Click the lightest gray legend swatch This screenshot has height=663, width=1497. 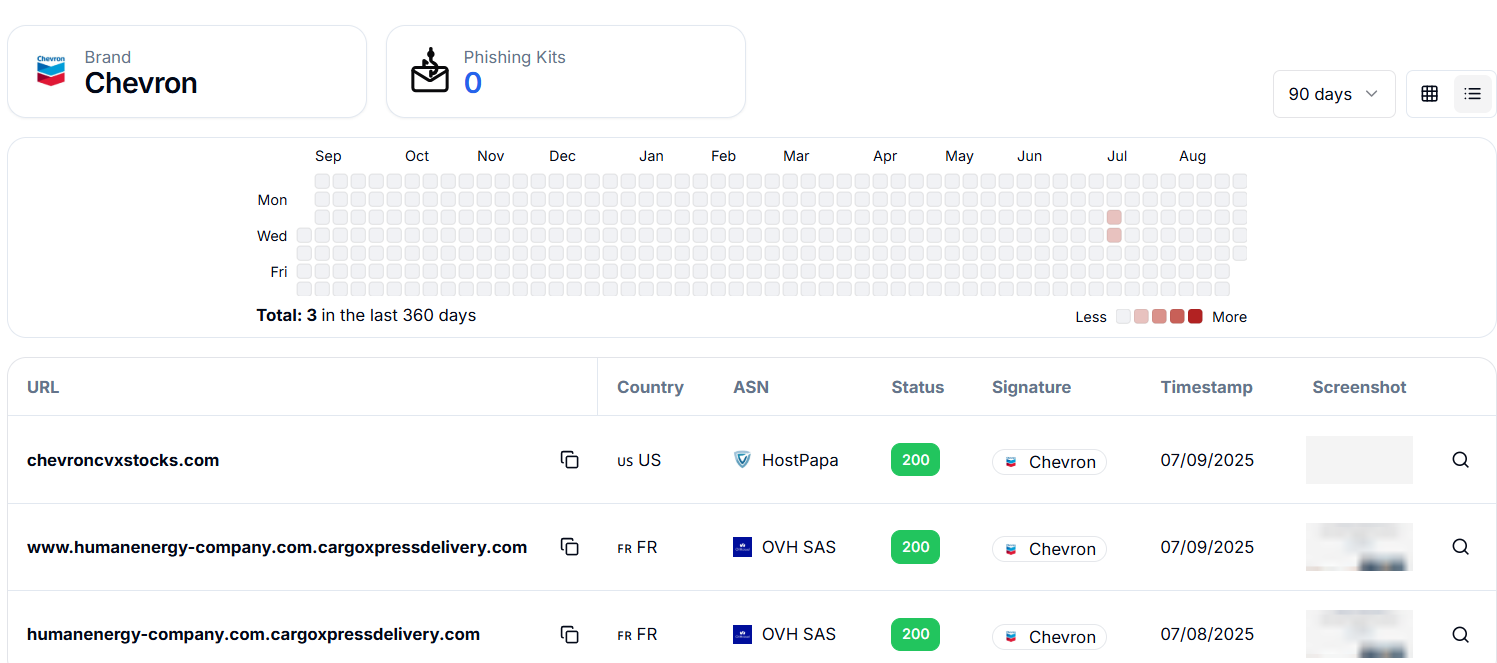1123,316
